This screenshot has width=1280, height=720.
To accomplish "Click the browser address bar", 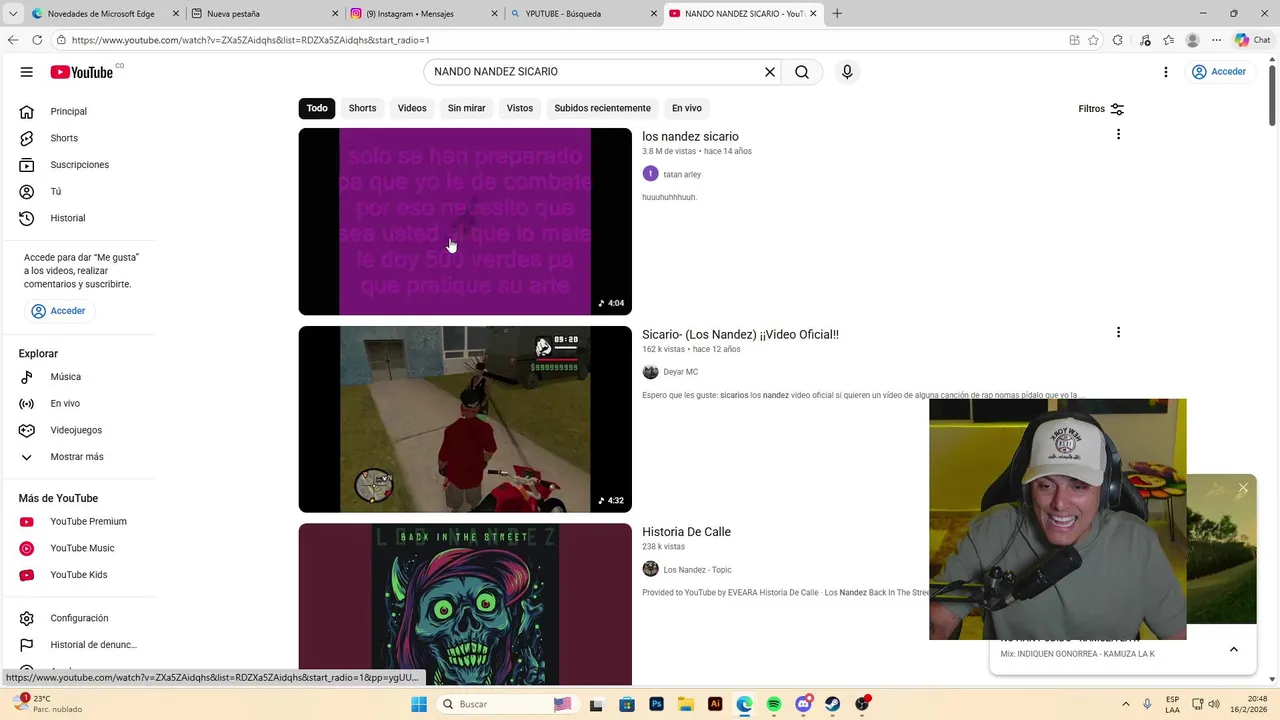I will coord(565,40).
